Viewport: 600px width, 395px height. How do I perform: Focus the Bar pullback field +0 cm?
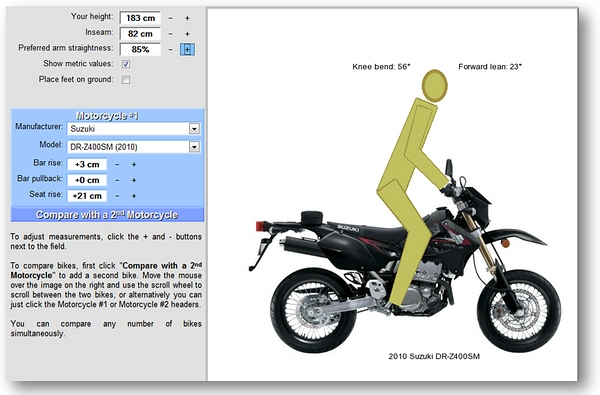coord(87,180)
